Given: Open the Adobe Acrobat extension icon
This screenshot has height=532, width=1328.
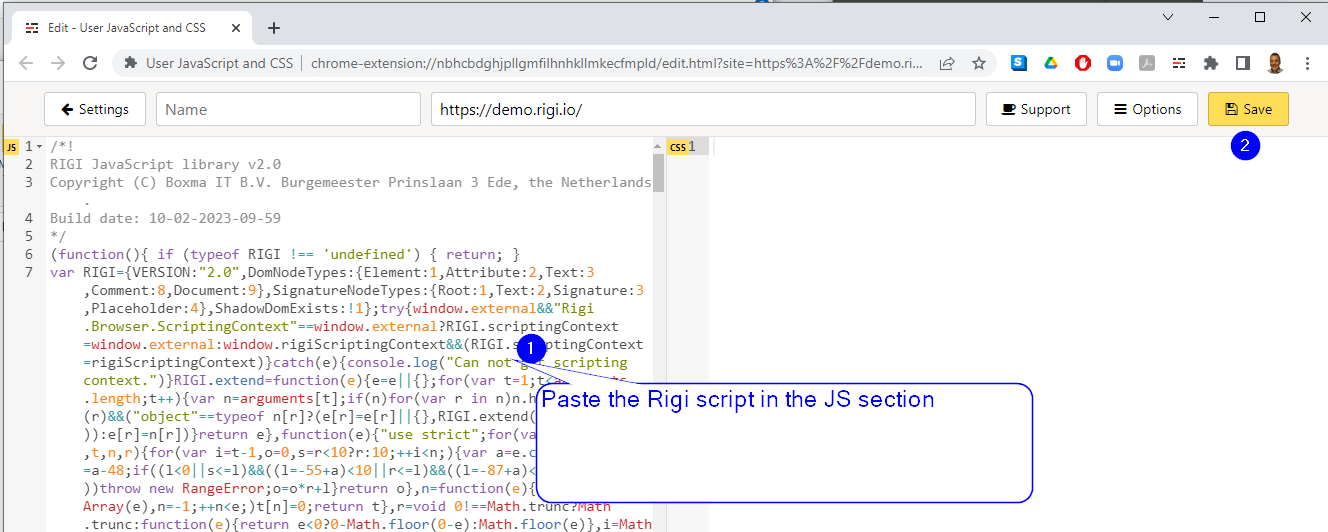Looking at the screenshot, I should coord(1147,63).
